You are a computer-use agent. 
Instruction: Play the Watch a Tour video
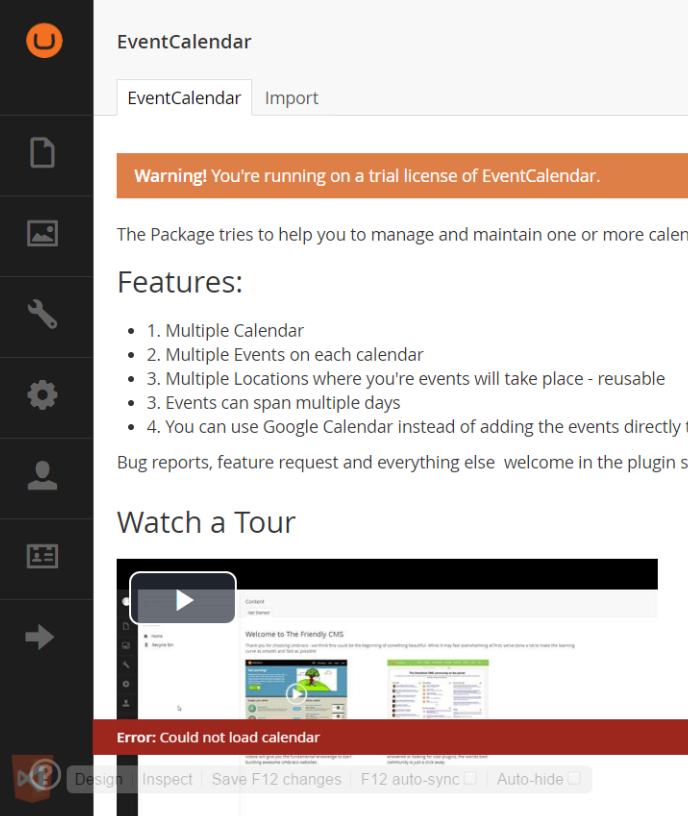point(183,598)
